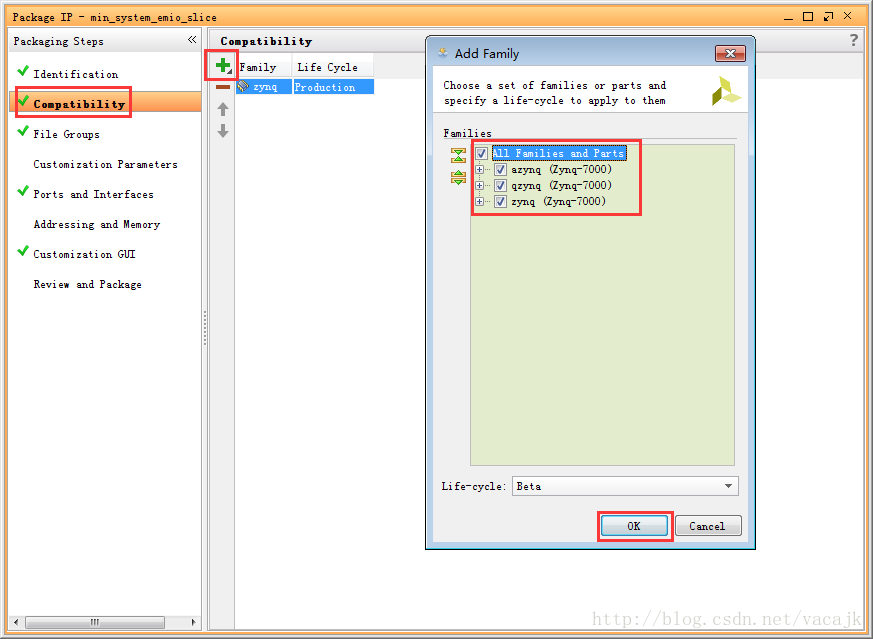The image size is (873, 639).
Task: Maximize the Package IP window
Action: [x=808, y=17]
